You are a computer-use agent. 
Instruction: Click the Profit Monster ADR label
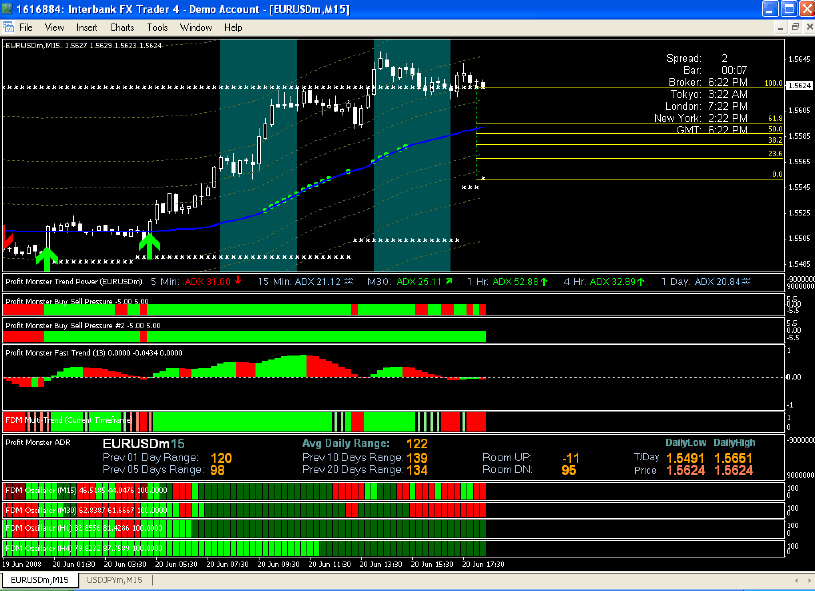tap(37, 442)
